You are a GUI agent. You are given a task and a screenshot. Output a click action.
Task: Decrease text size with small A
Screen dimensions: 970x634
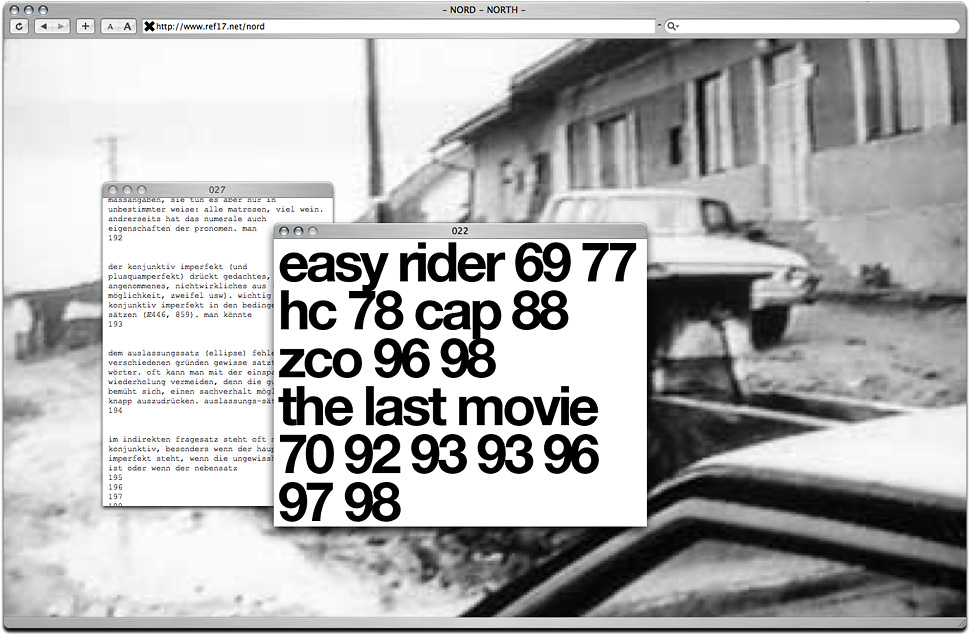[x=110, y=26]
